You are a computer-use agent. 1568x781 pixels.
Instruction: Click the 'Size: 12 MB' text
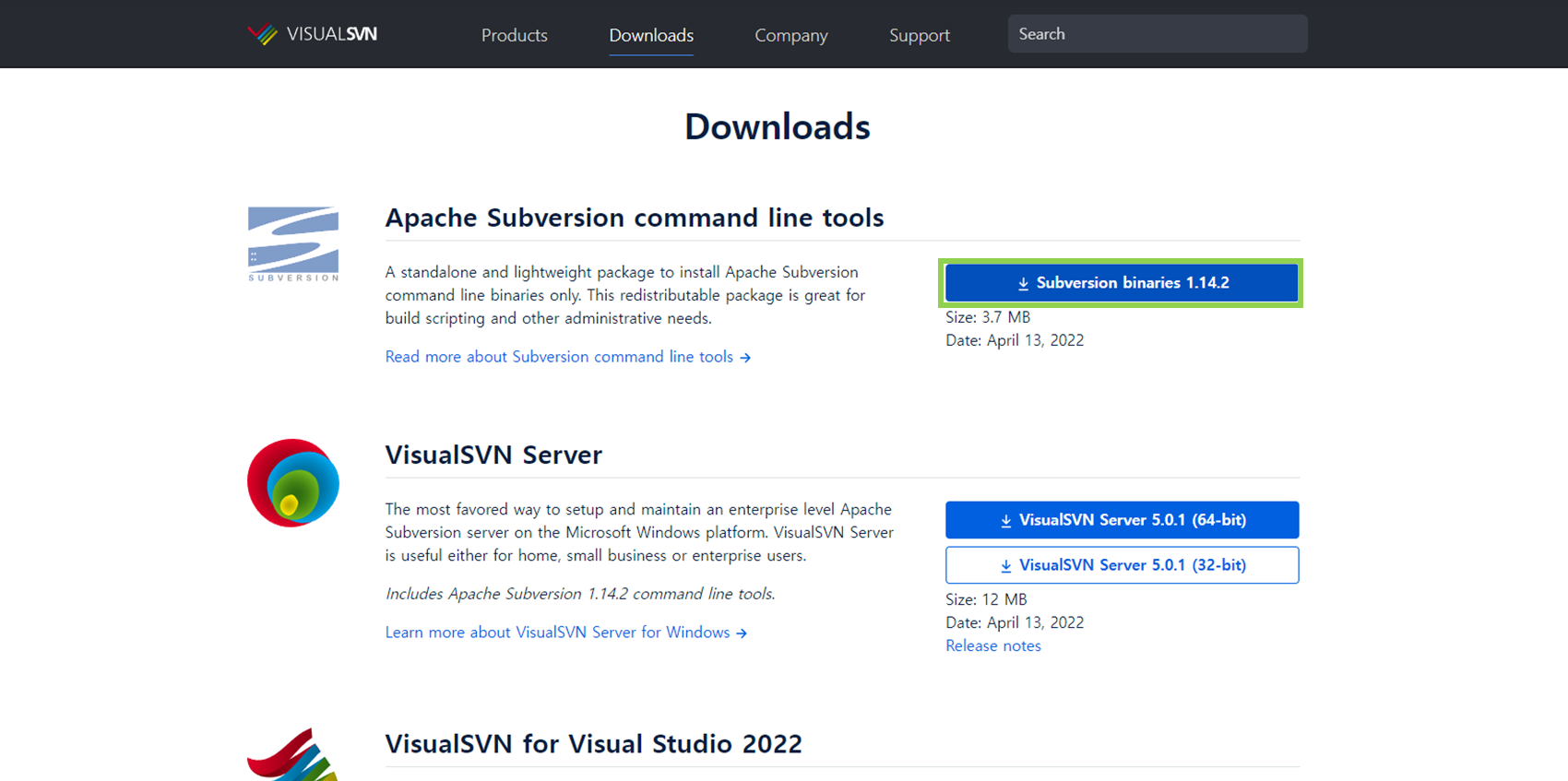986,599
